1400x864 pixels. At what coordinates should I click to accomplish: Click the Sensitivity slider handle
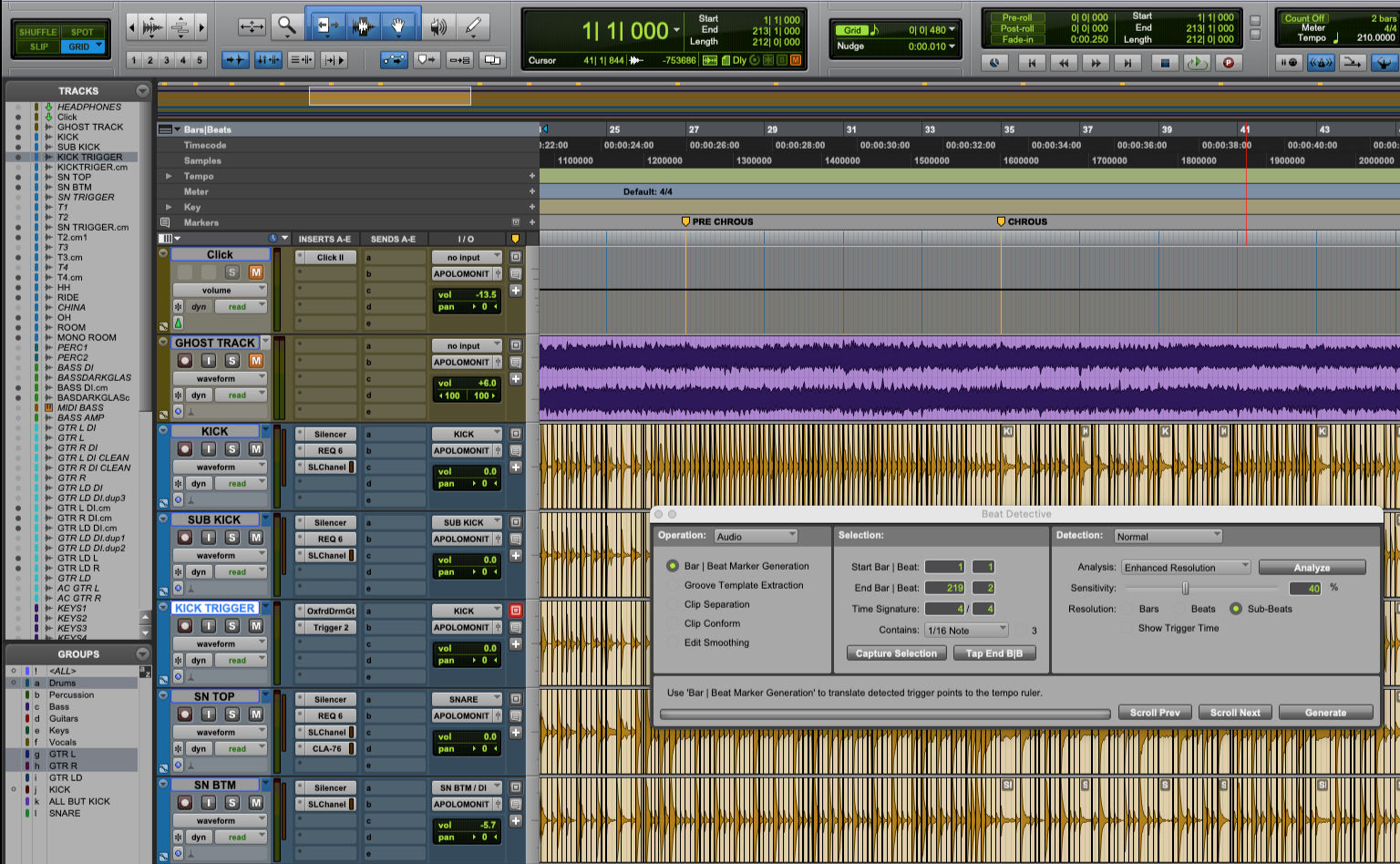pyautogui.click(x=1185, y=589)
